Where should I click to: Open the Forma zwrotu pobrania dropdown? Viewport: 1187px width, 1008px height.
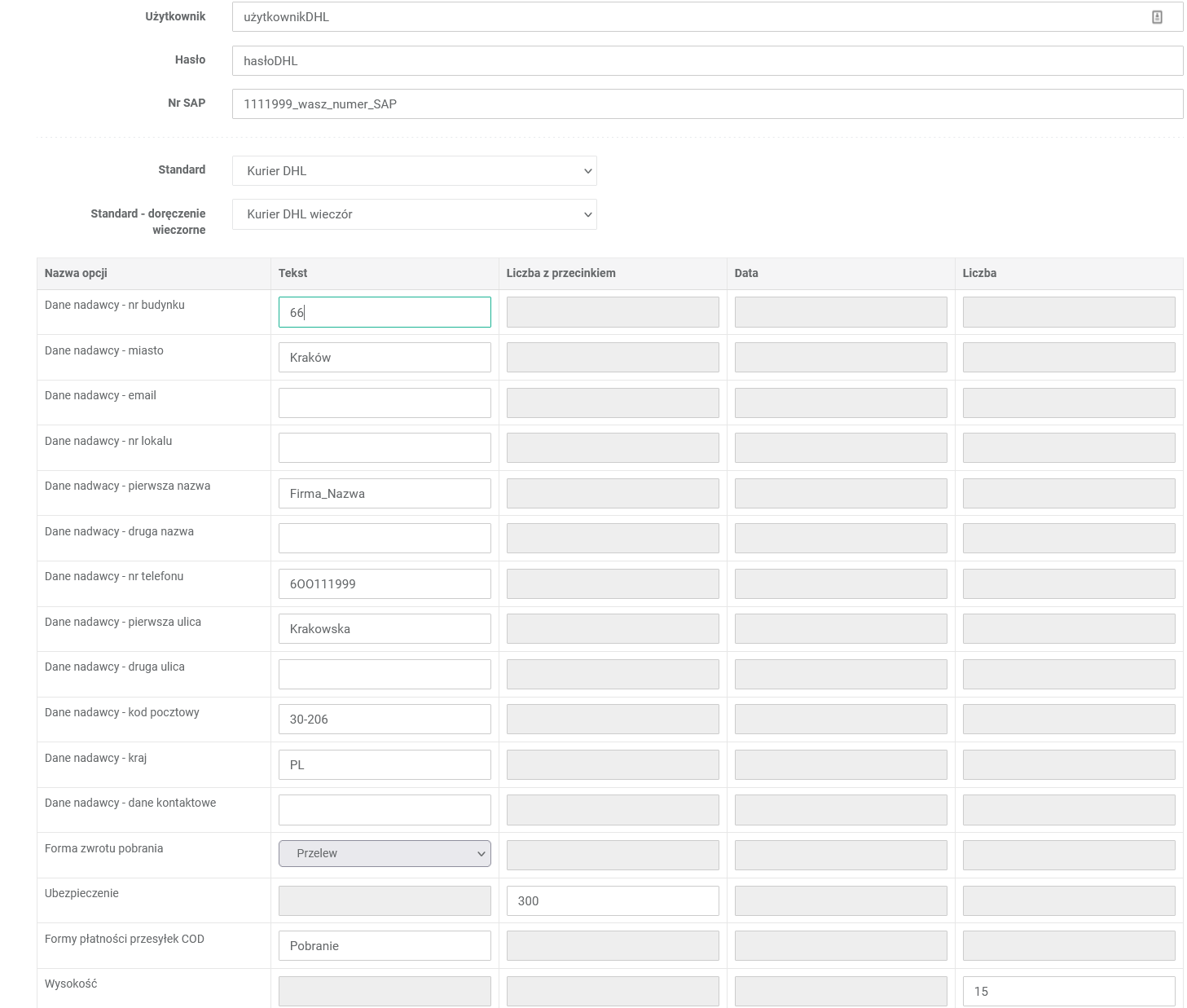click(x=385, y=853)
